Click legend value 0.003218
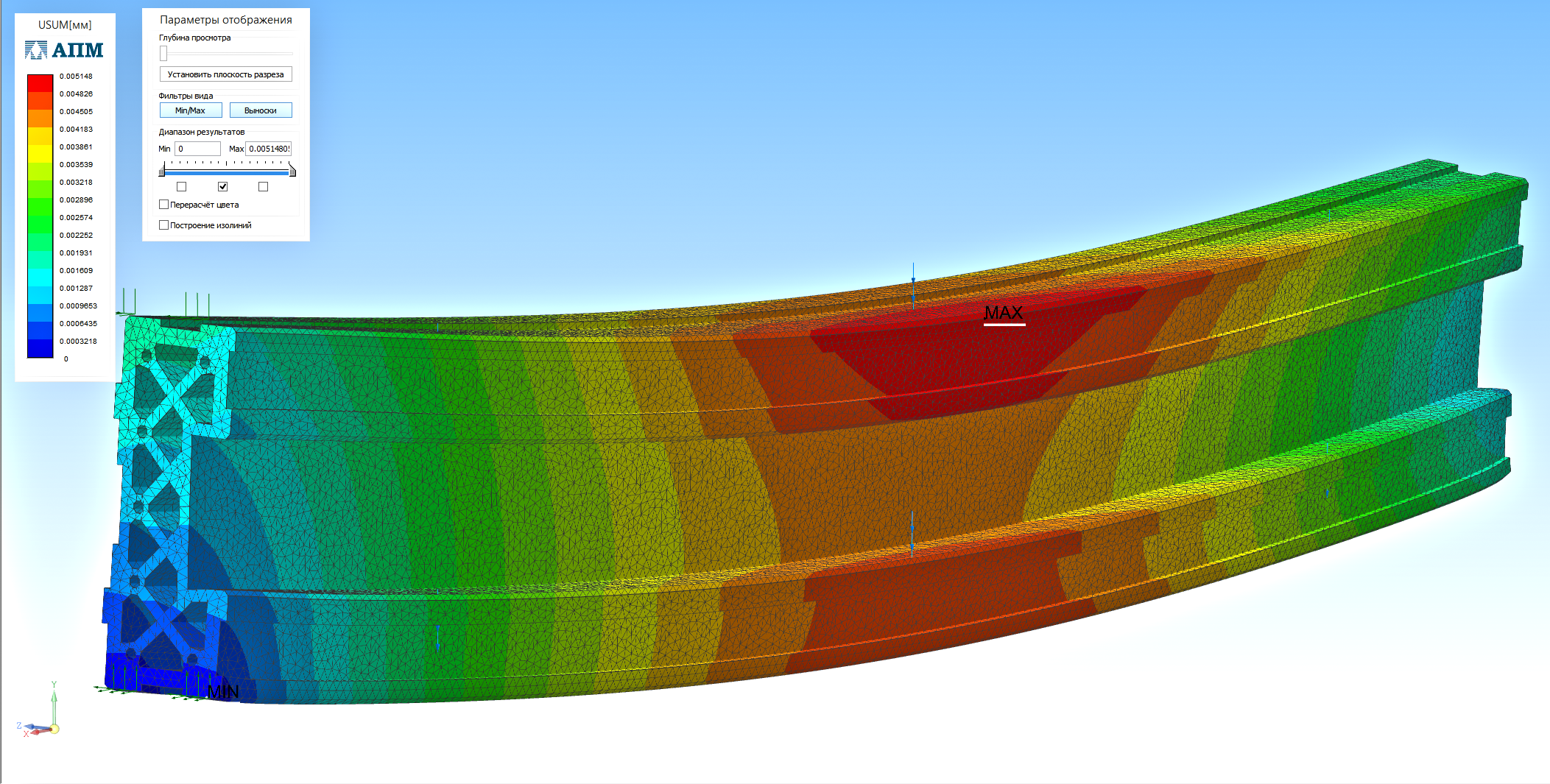The image size is (1550, 784). [76, 183]
